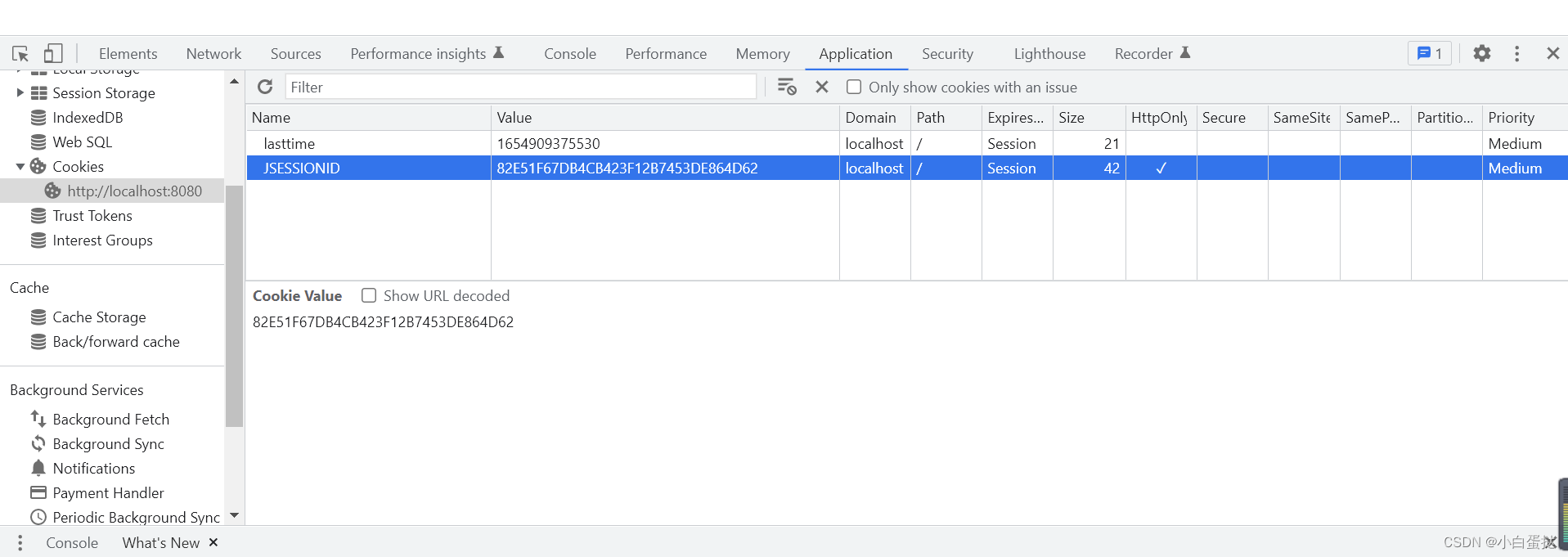Sort cookies by the Size column header

(1089, 117)
